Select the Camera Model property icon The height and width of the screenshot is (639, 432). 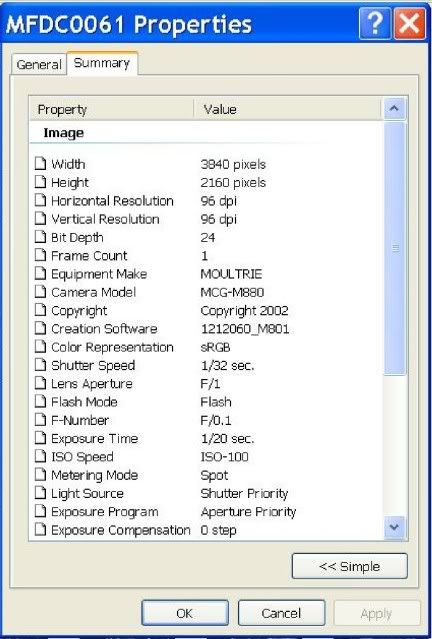click(x=40, y=292)
